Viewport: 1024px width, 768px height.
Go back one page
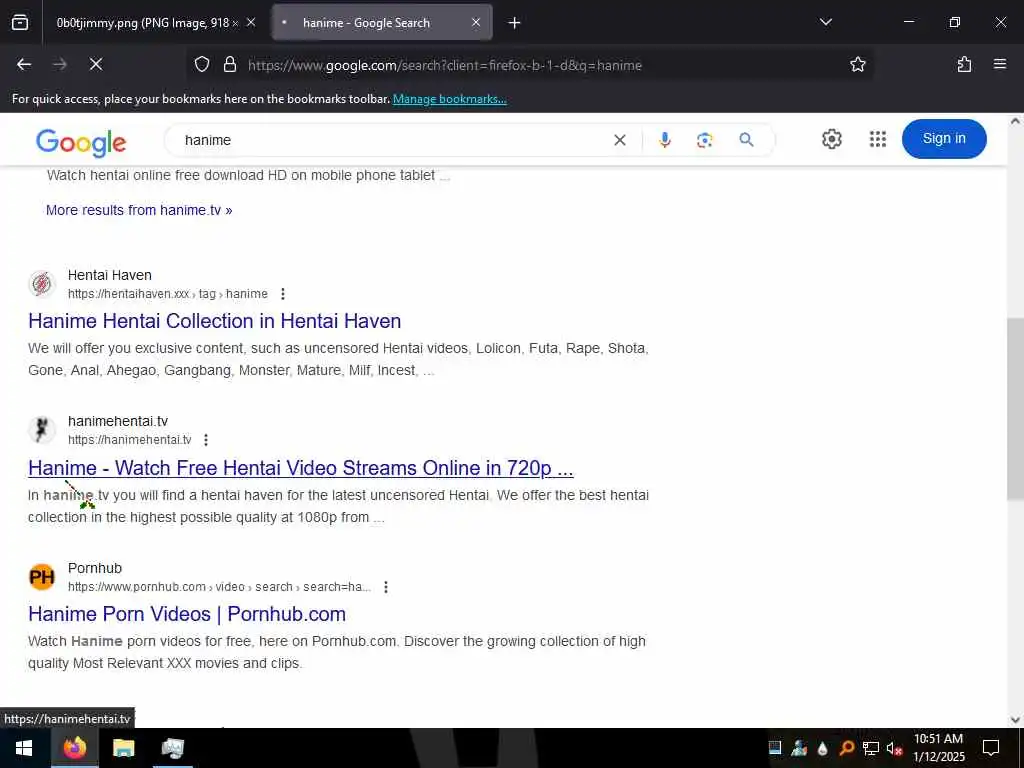coord(24,65)
